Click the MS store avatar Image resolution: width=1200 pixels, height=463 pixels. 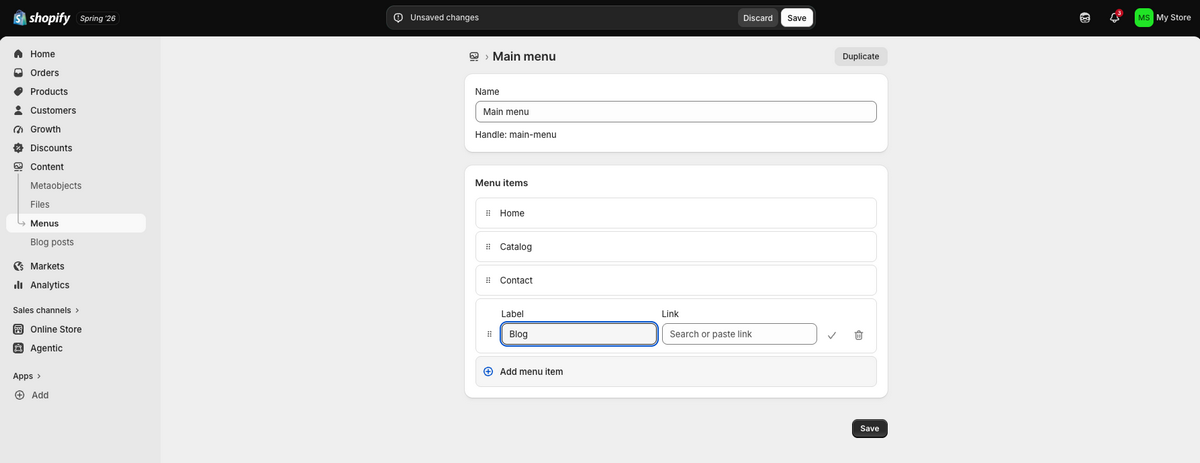pyautogui.click(x=1144, y=18)
